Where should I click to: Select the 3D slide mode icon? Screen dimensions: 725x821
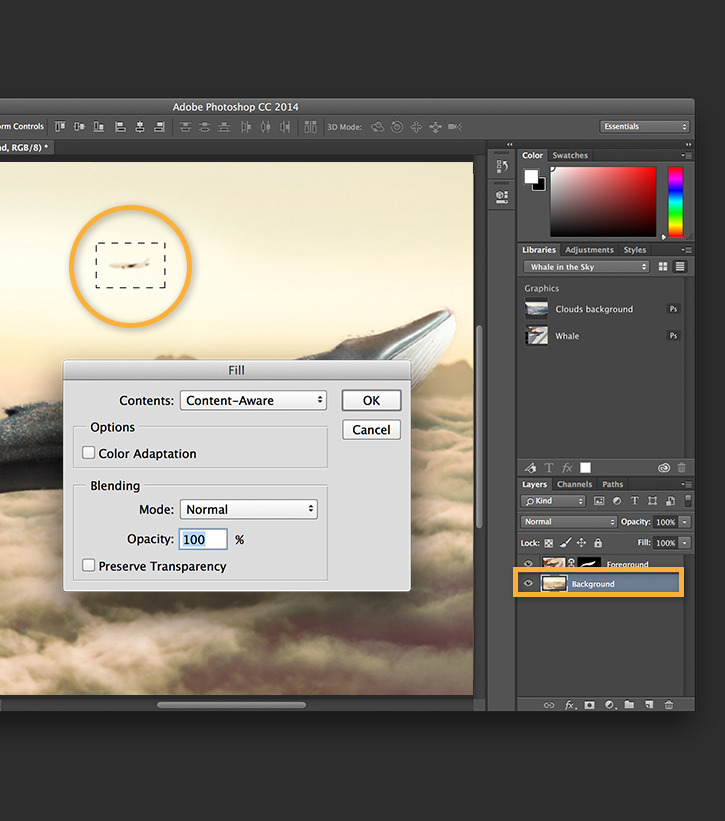(x=436, y=127)
